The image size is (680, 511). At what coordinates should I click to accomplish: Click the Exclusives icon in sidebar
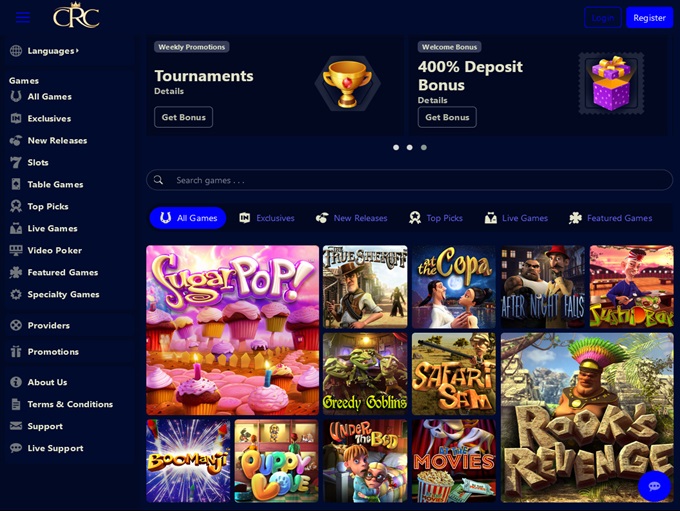pyautogui.click(x=16, y=118)
